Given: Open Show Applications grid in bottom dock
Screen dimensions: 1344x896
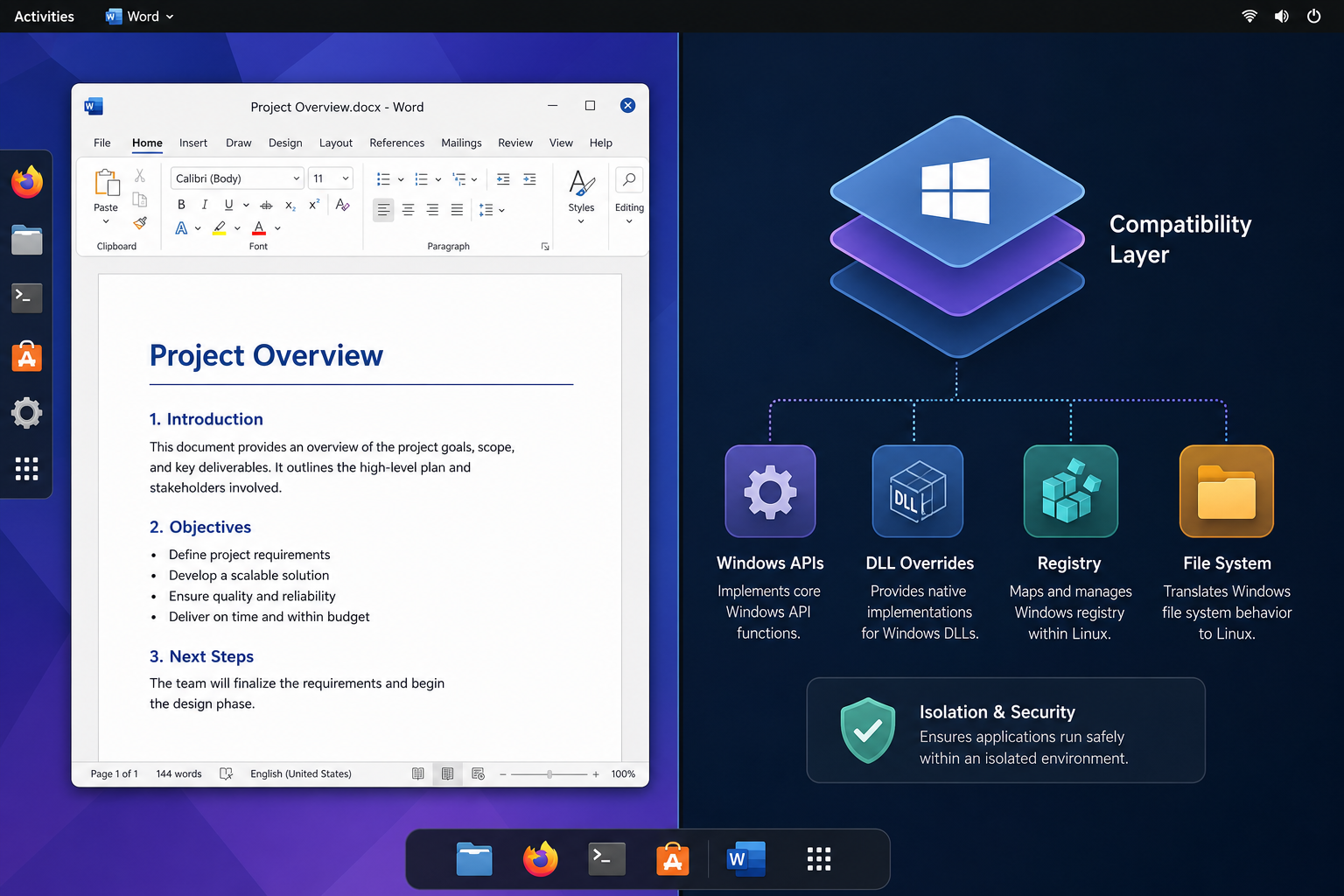Looking at the screenshot, I should click(819, 859).
